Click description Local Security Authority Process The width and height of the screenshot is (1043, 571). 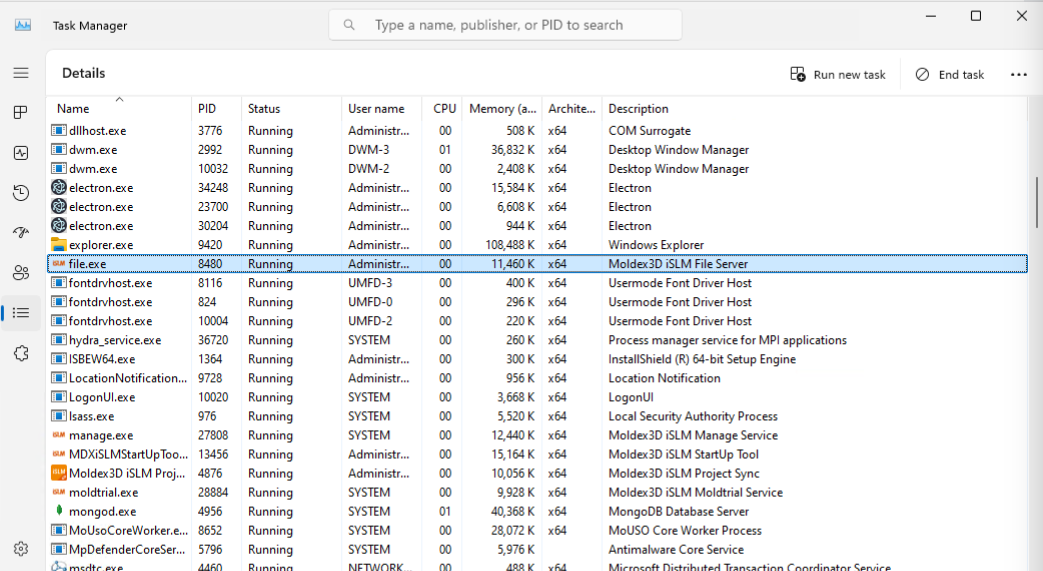692,416
